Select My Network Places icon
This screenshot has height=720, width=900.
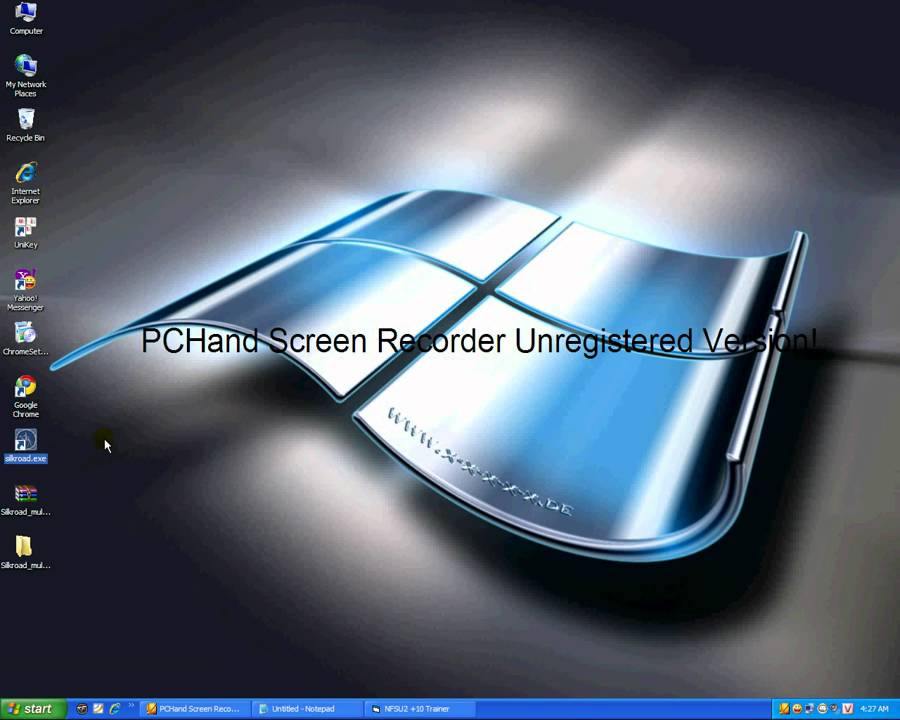(26, 75)
